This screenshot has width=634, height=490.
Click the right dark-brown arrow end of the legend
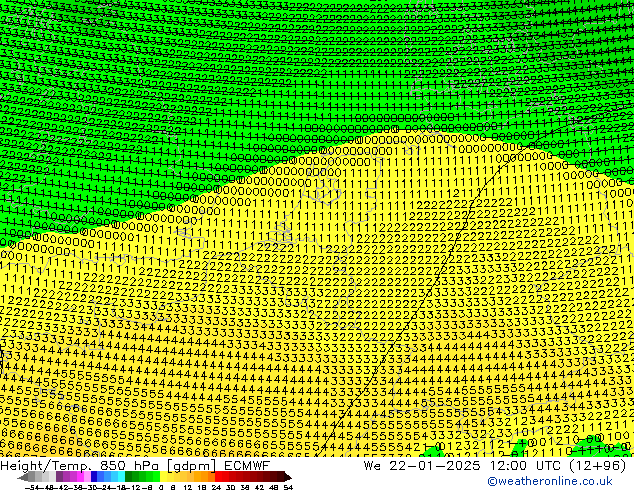[x=288, y=477]
